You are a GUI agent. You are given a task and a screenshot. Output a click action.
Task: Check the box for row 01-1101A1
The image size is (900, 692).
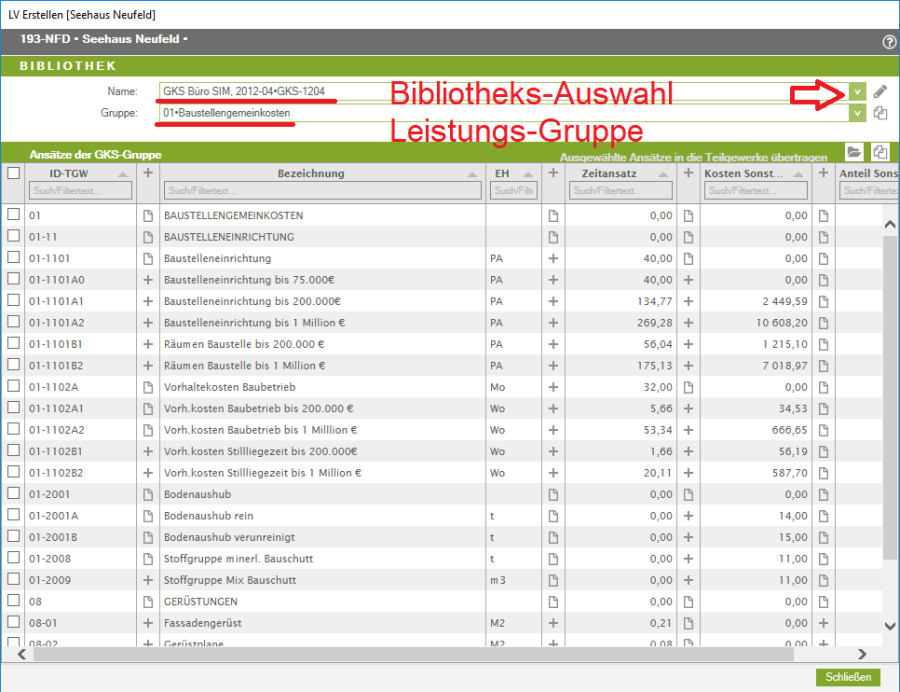(x=13, y=301)
